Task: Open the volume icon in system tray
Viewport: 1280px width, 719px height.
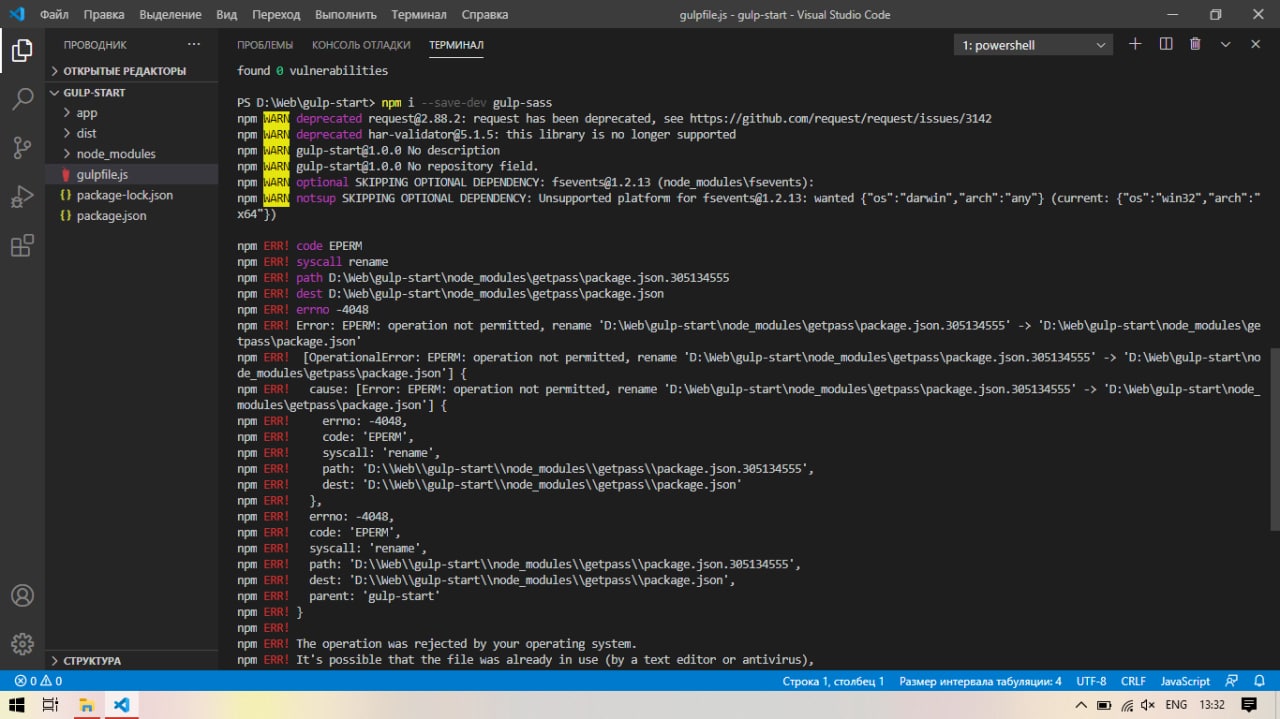Action: 1147,705
